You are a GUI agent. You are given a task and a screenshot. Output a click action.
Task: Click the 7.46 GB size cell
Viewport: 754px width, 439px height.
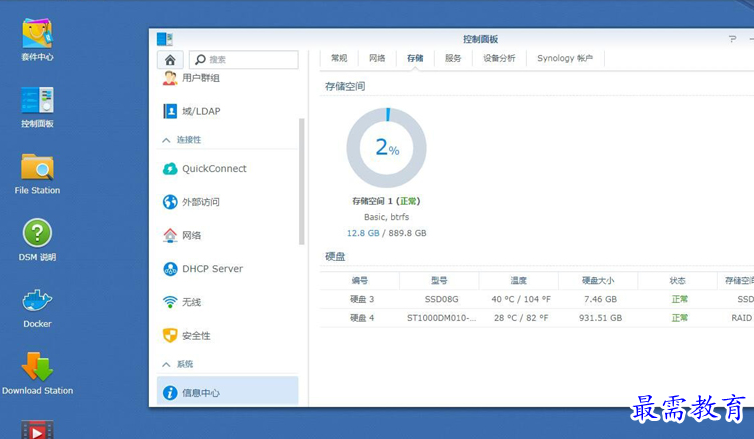600,299
